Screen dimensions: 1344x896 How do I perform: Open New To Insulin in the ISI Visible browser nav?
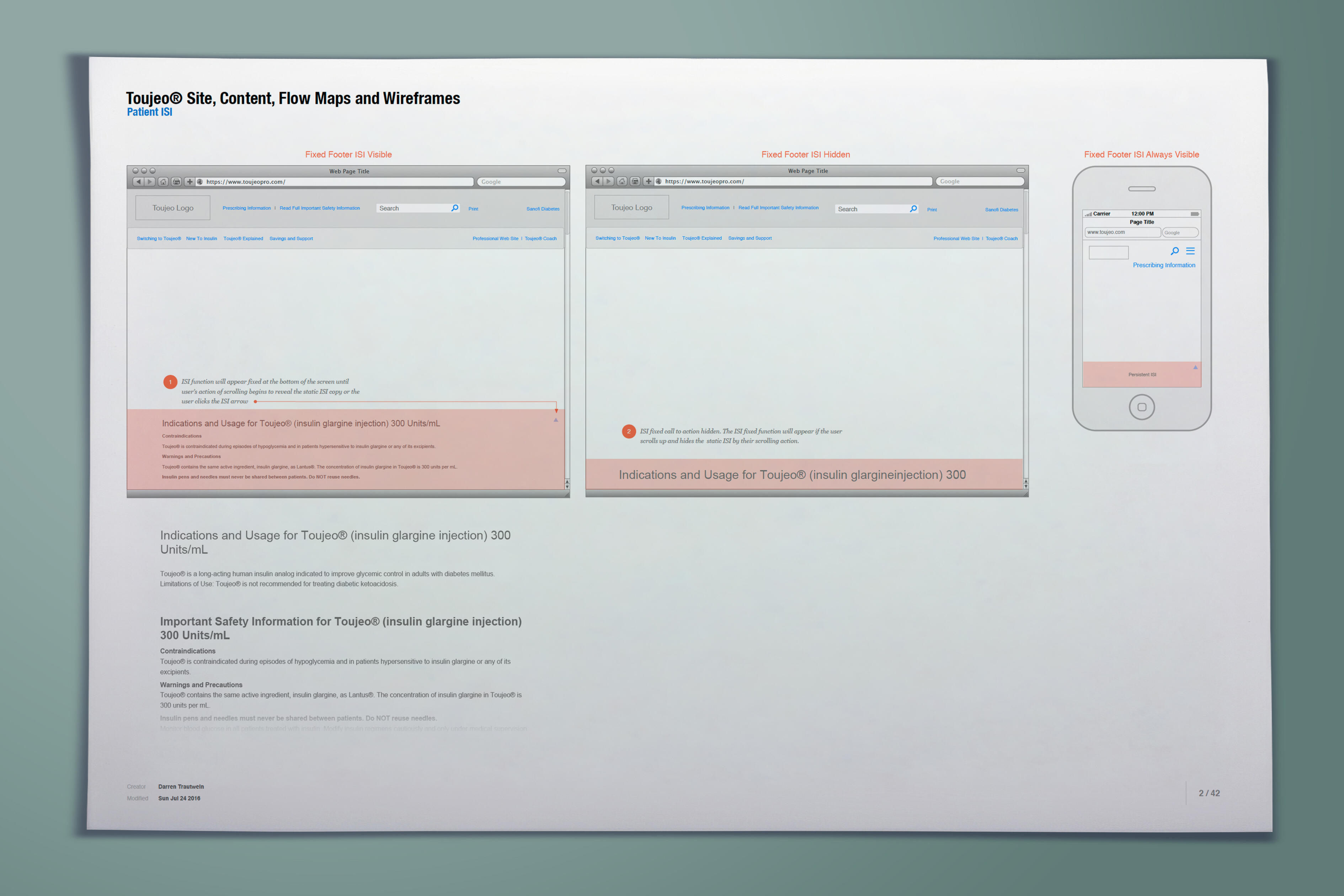[x=202, y=239]
